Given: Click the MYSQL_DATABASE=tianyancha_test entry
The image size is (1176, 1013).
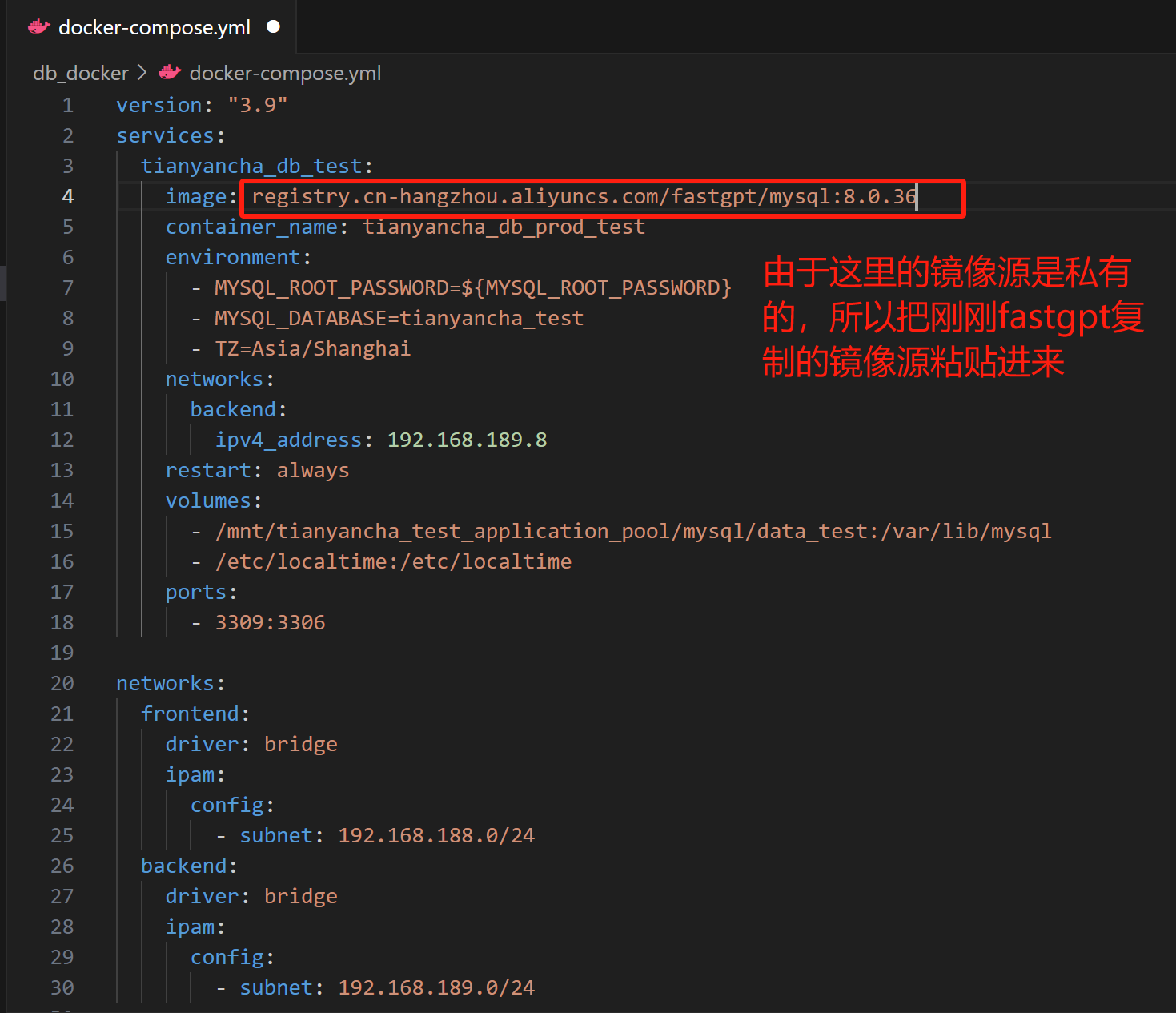Looking at the screenshot, I should coord(399,318).
